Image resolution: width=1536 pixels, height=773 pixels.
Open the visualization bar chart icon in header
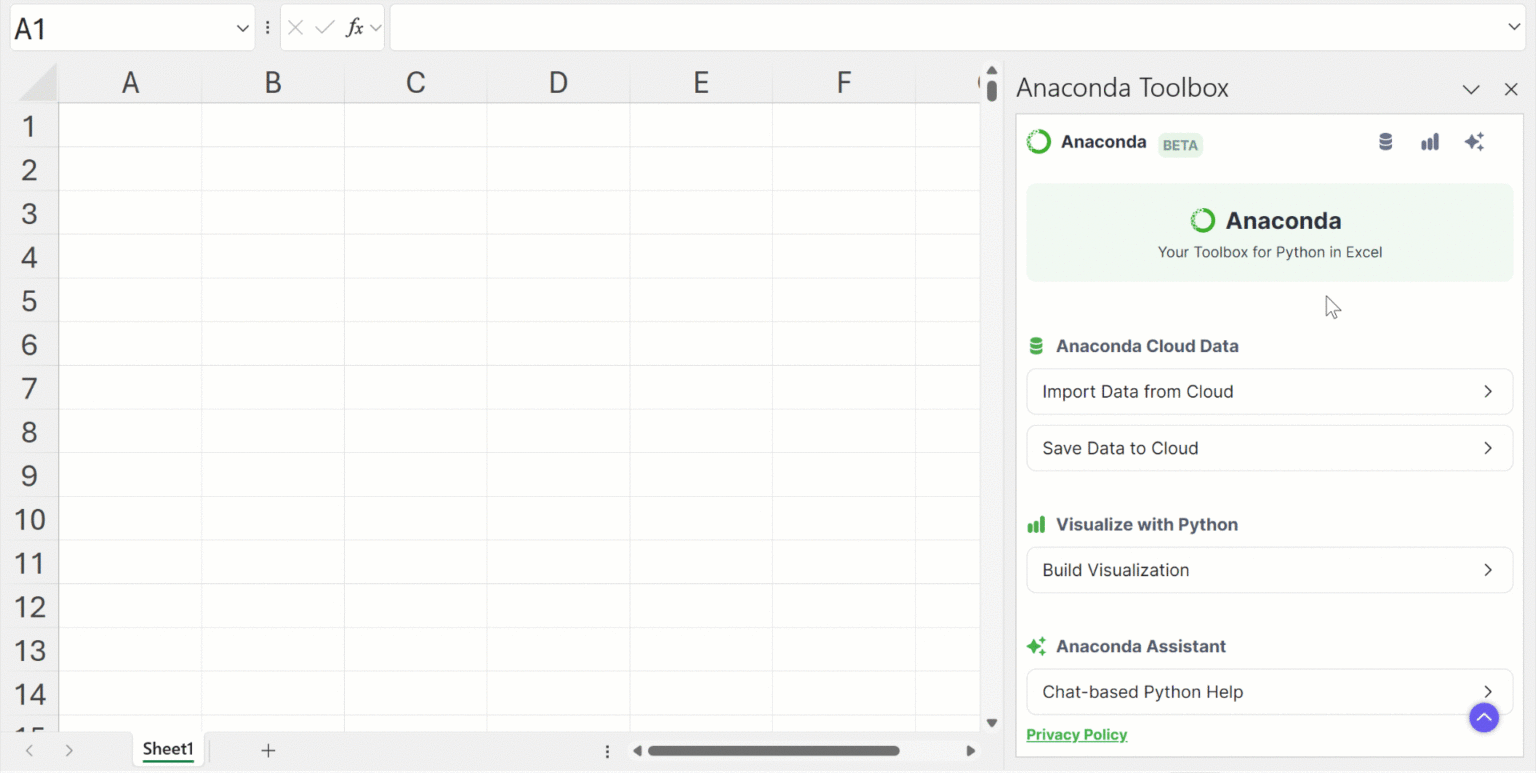pyautogui.click(x=1430, y=142)
